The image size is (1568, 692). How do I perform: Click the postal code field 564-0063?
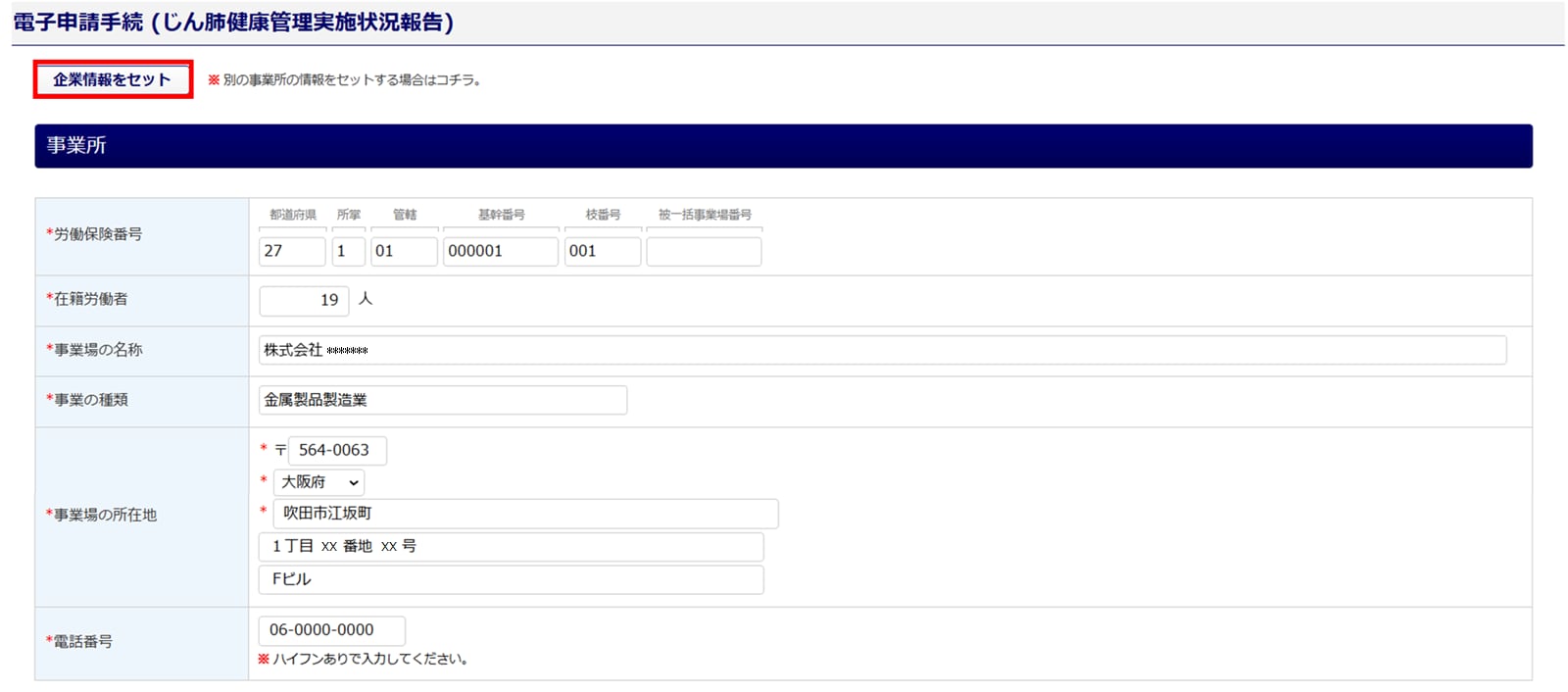(337, 451)
